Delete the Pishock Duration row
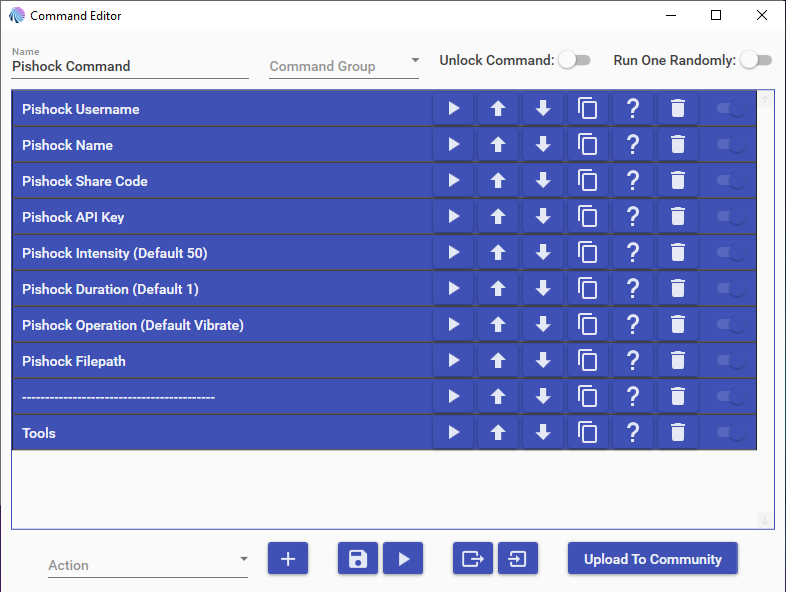The image size is (786, 592). tap(678, 289)
